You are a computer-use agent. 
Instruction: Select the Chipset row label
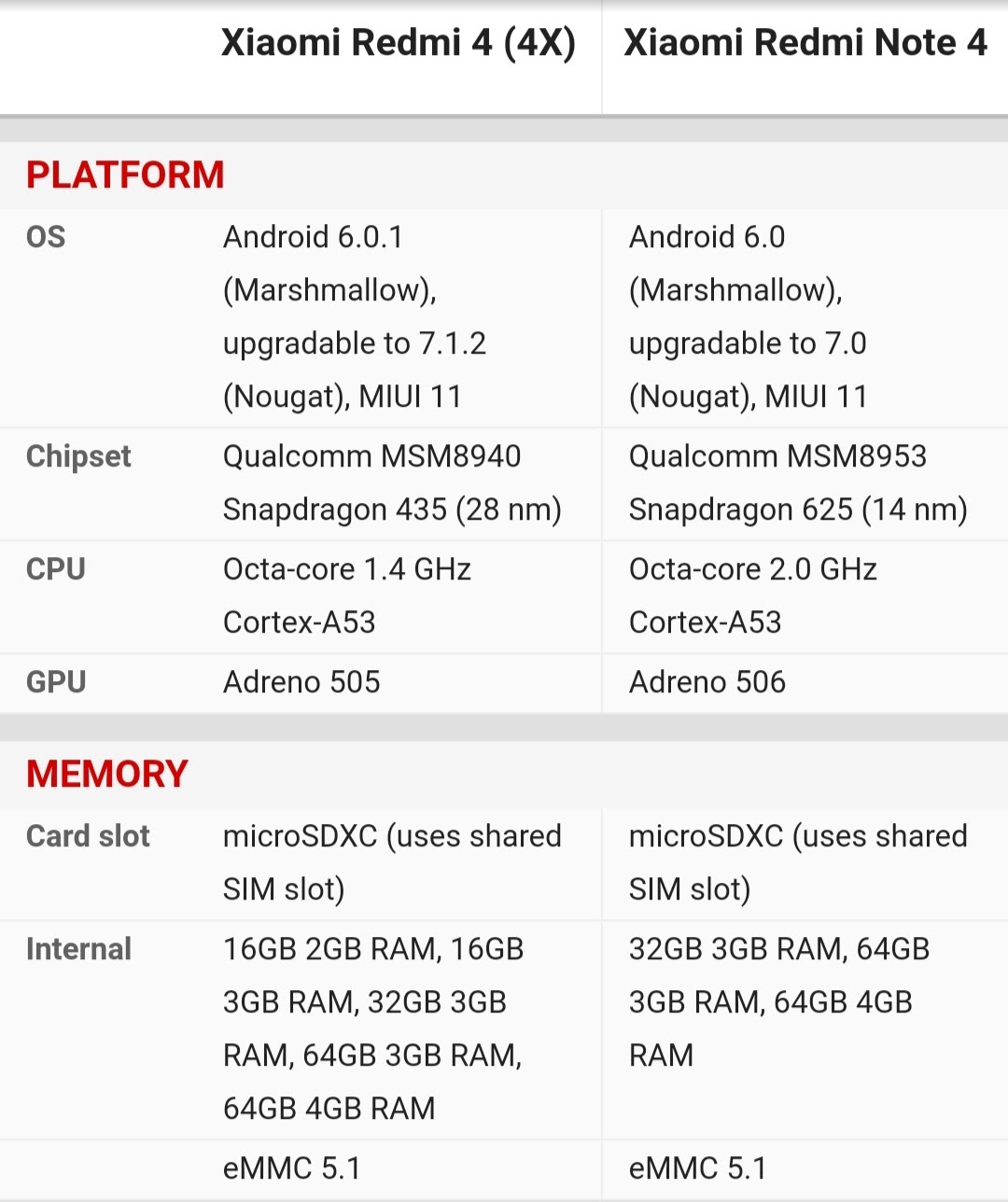(x=78, y=456)
